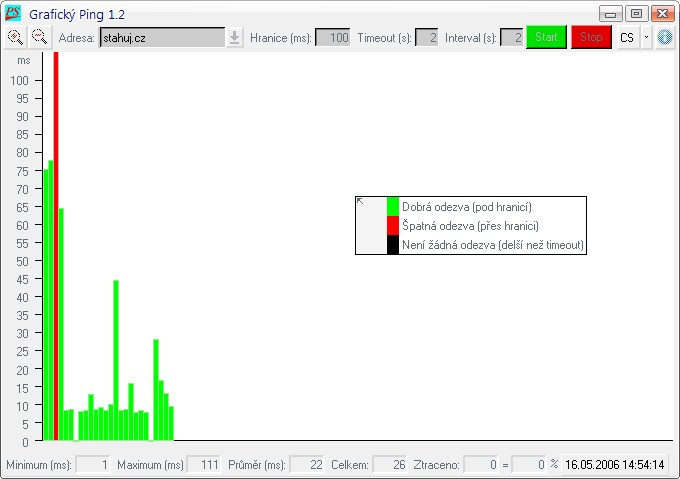The image size is (680, 479).
Task: Expand the language dropdown arrow next to CS
Action: [646, 38]
